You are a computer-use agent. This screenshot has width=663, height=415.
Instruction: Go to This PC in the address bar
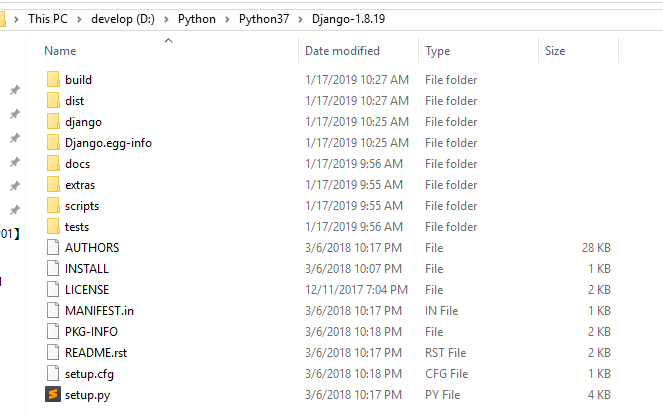[48, 19]
